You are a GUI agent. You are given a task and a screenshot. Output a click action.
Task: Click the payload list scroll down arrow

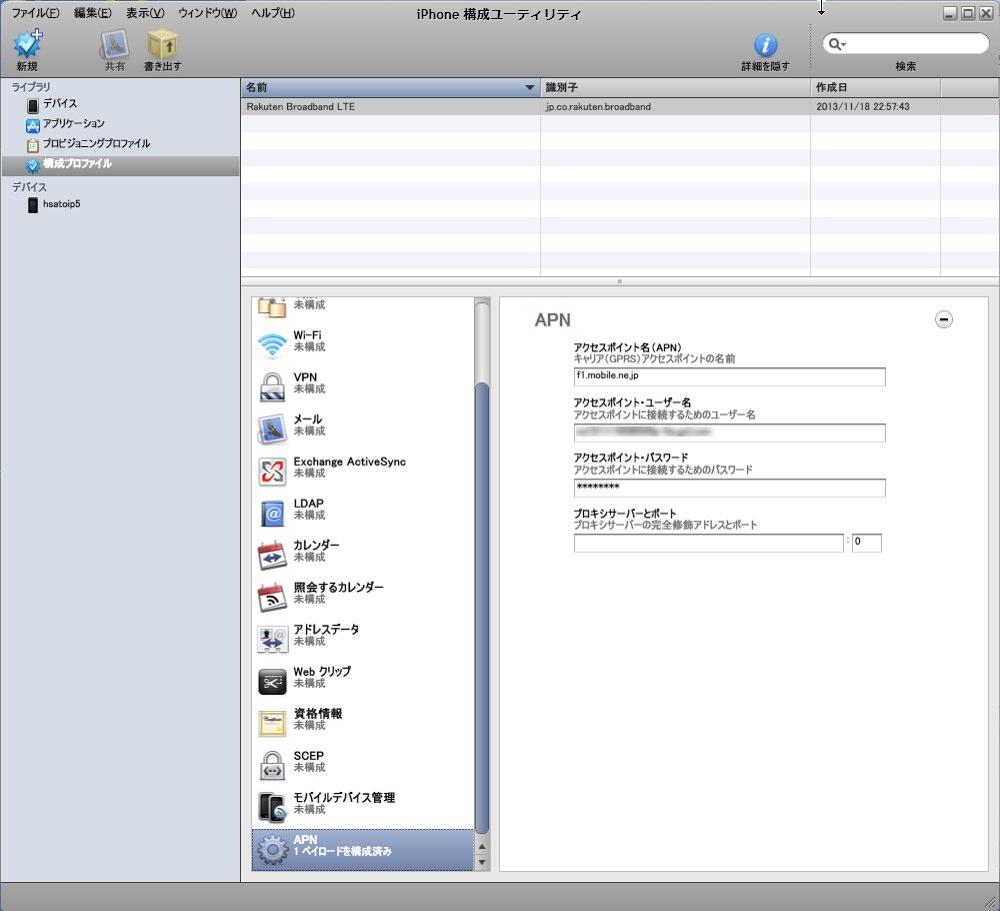pyautogui.click(x=482, y=862)
